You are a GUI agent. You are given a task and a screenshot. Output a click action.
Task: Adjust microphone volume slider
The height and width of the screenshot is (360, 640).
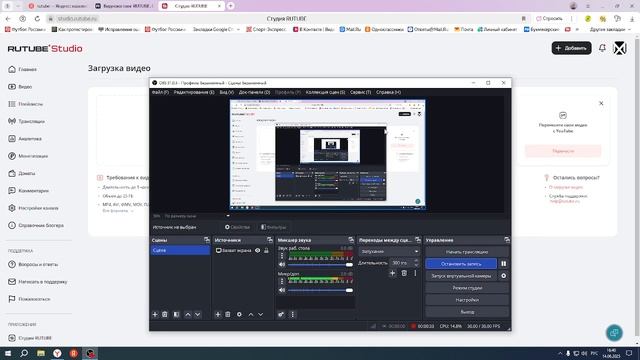click(x=320, y=290)
